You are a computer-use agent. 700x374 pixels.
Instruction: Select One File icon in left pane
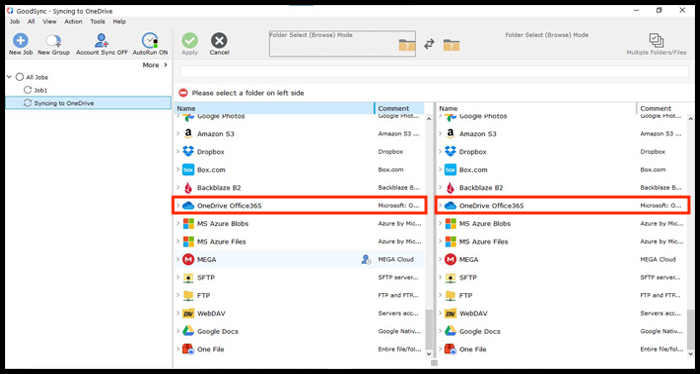(x=188, y=349)
